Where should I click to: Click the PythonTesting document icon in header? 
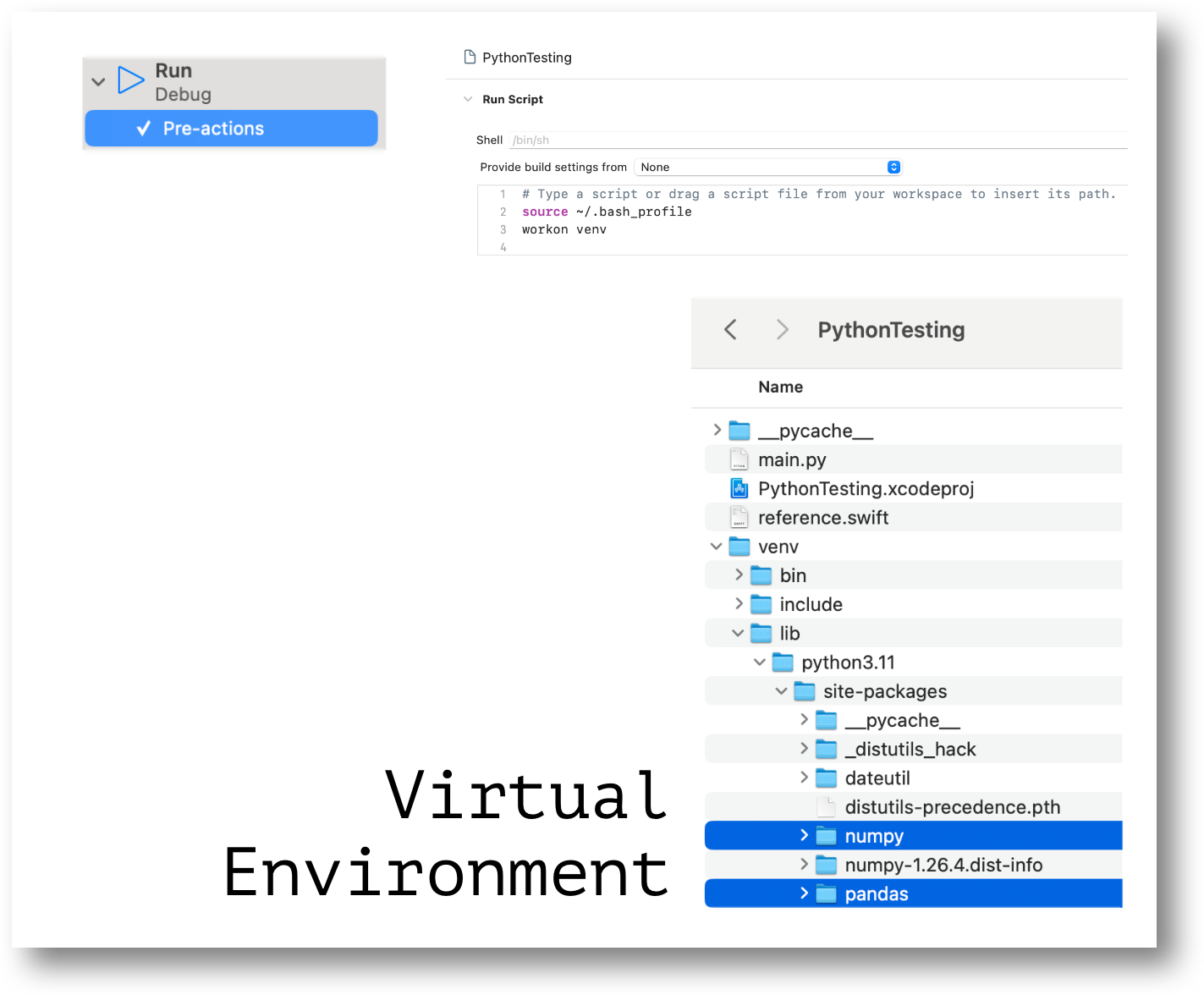coord(470,57)
